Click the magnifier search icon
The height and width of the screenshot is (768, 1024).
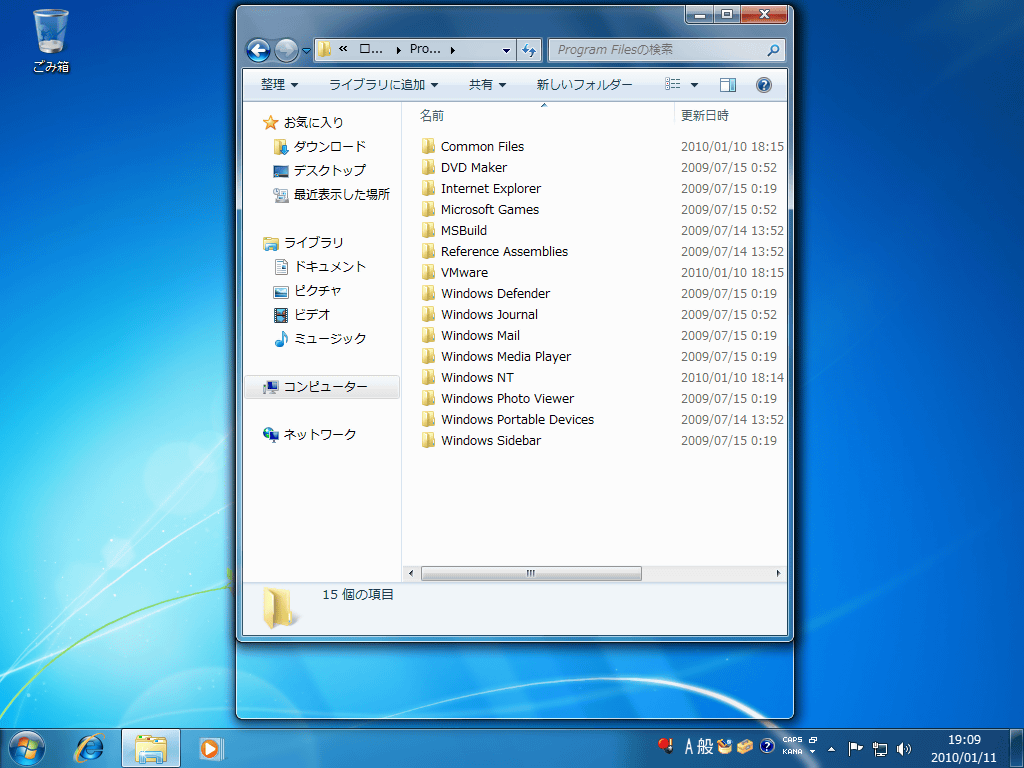773,50
